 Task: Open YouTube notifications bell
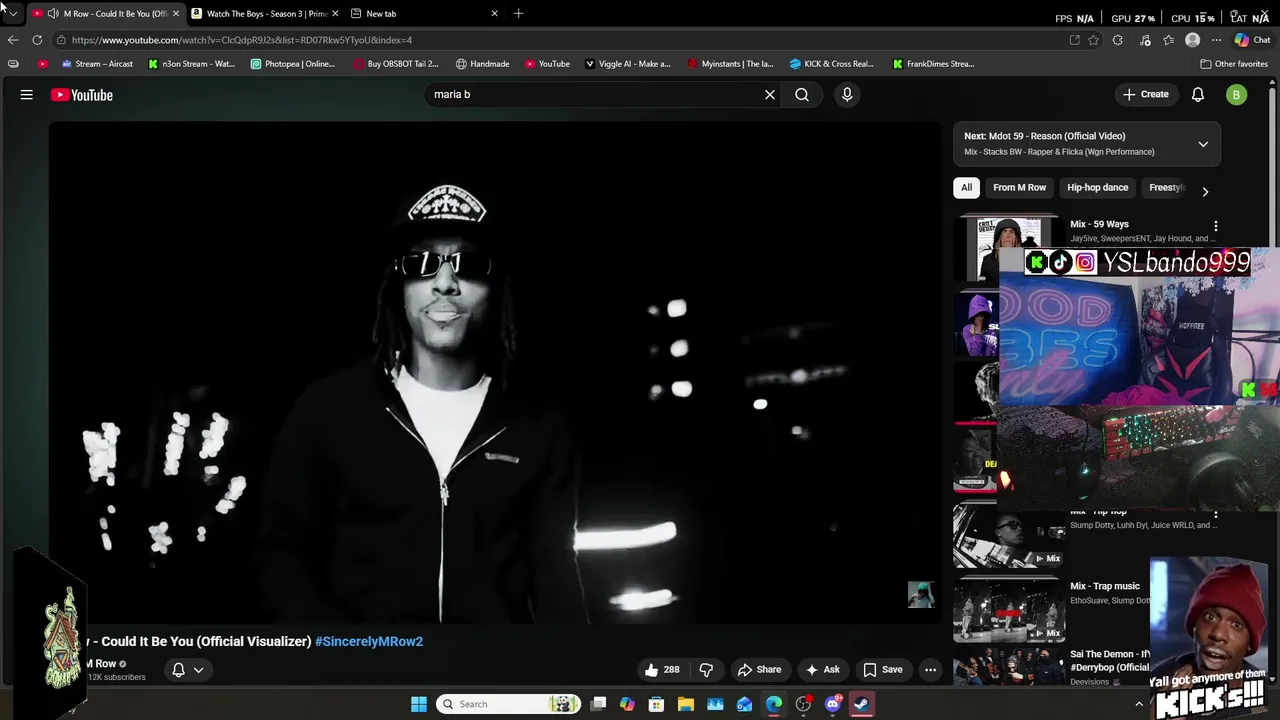pyautogui.click(x=1198, y=95)
